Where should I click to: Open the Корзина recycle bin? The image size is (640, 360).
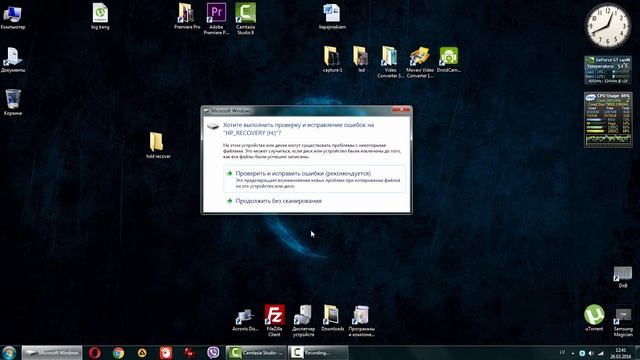[13, 102]
